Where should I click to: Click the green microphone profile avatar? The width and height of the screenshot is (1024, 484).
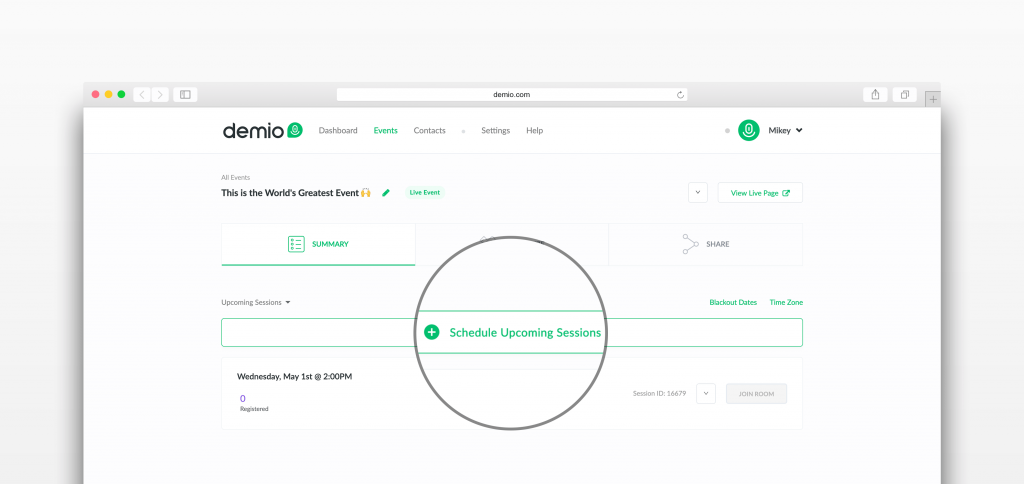tap(748, 130)
